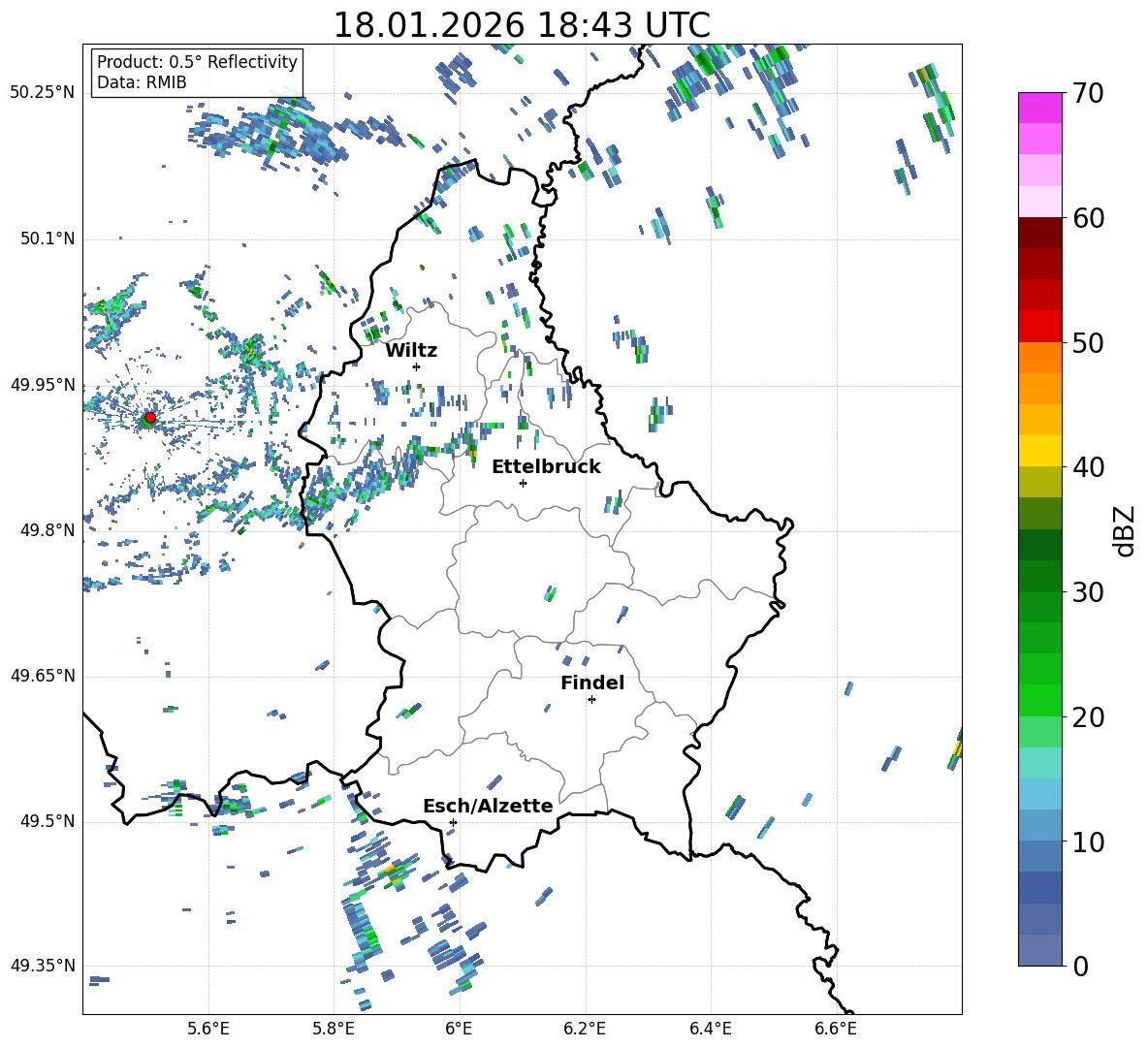Click the 49.8°N latitude tick label
The image size is (1148, 1048).
pos(43,530)
